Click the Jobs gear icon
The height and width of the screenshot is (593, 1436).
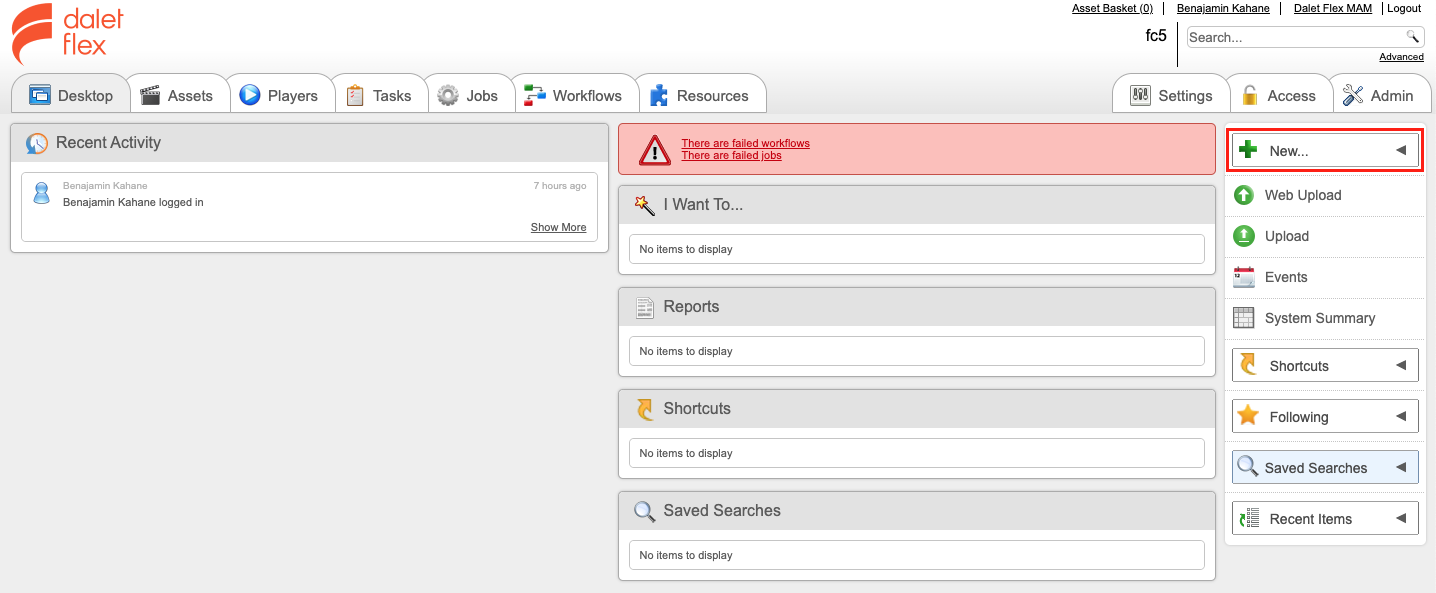(x=448, y=96)
